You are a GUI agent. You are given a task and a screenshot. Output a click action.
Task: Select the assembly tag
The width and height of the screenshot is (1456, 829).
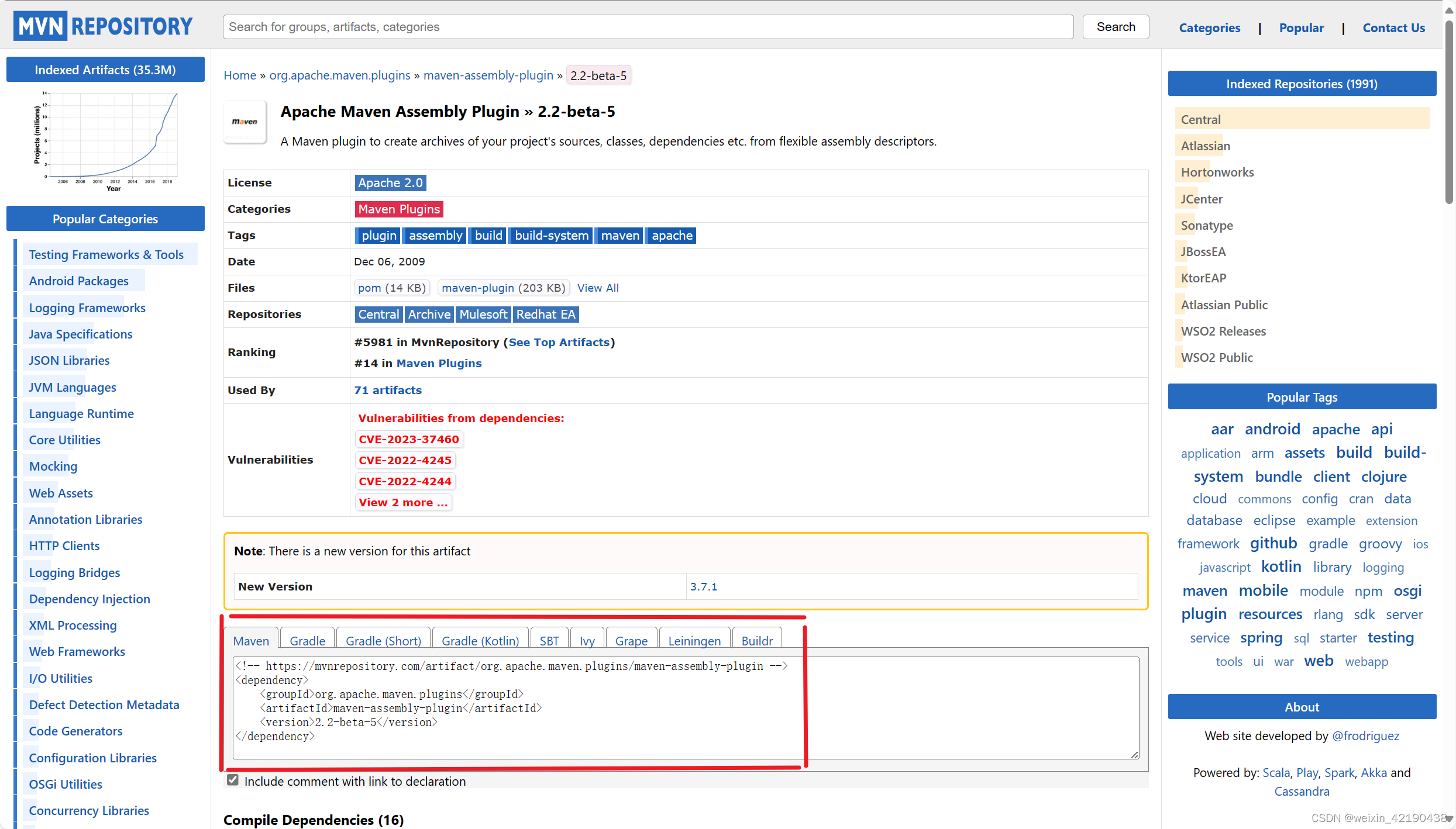tap(435, 236)
